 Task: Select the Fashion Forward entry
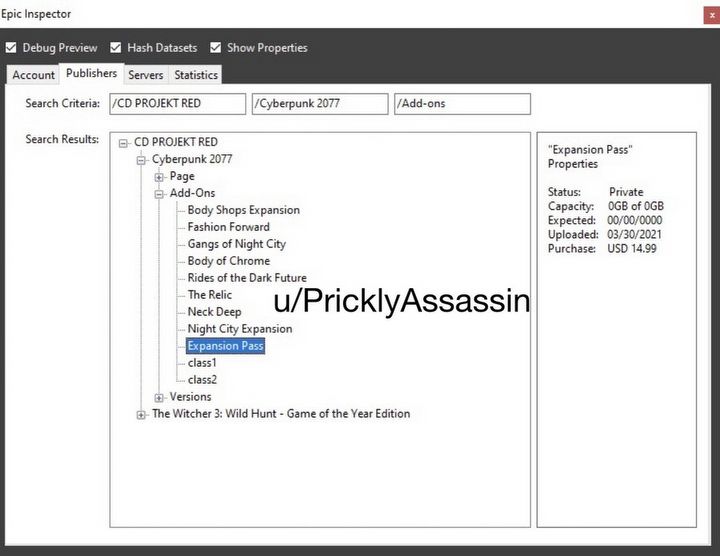[228, 227]
